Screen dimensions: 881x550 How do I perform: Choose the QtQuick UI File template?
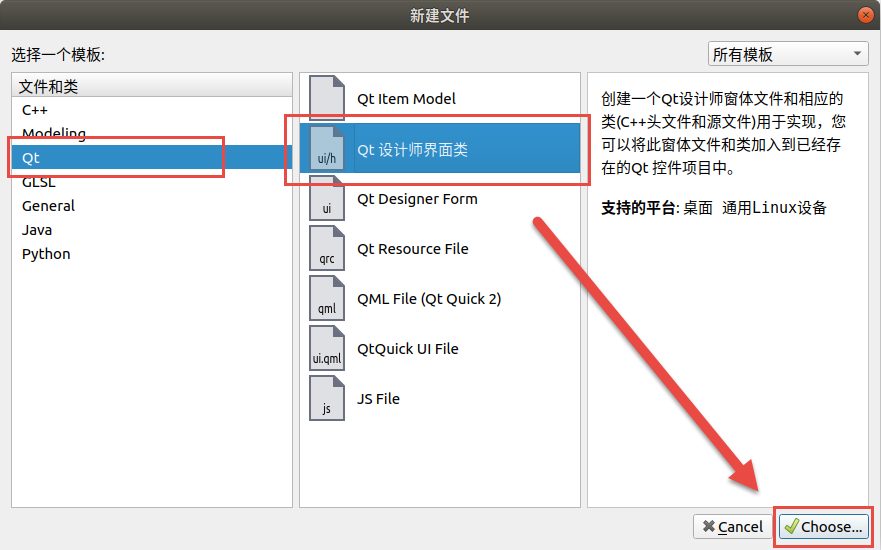440,348
